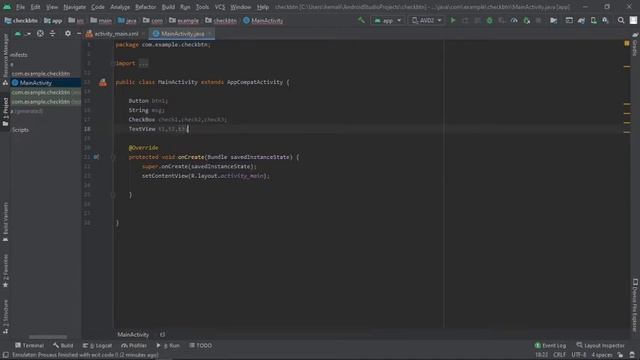Open the View menu

52,7
